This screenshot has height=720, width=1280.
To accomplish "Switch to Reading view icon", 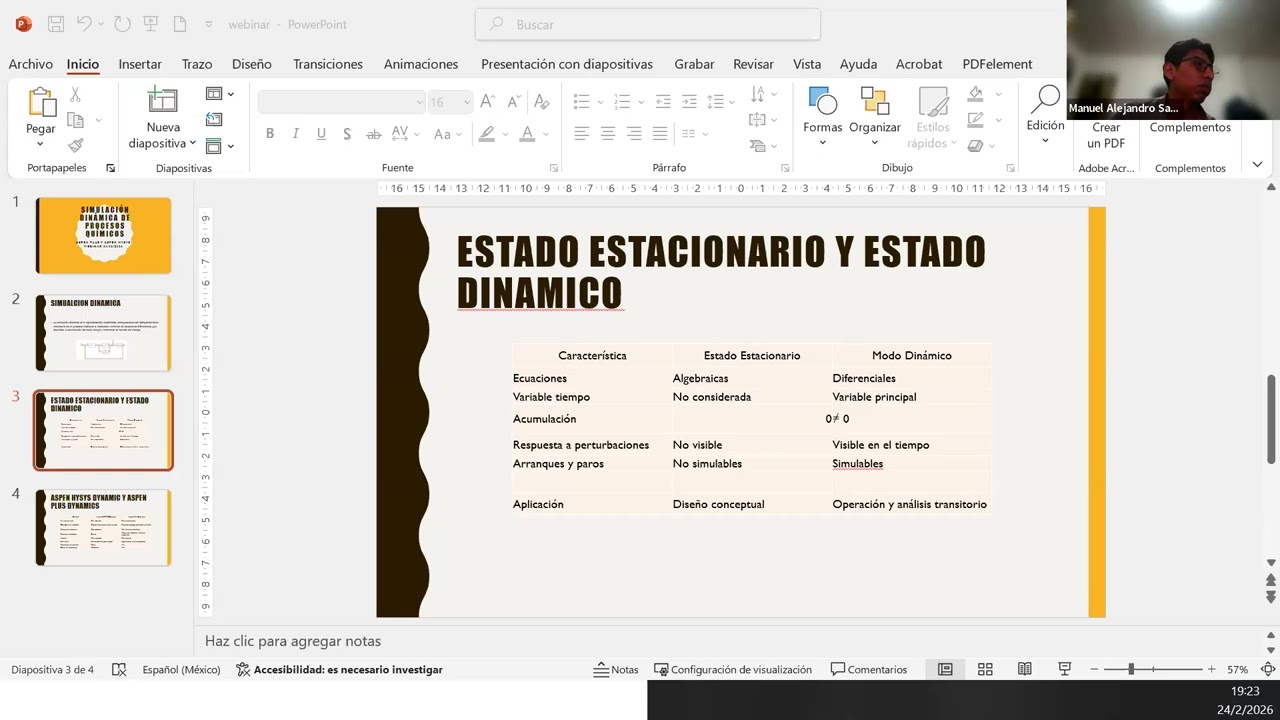I will (x=1025, y=669).
